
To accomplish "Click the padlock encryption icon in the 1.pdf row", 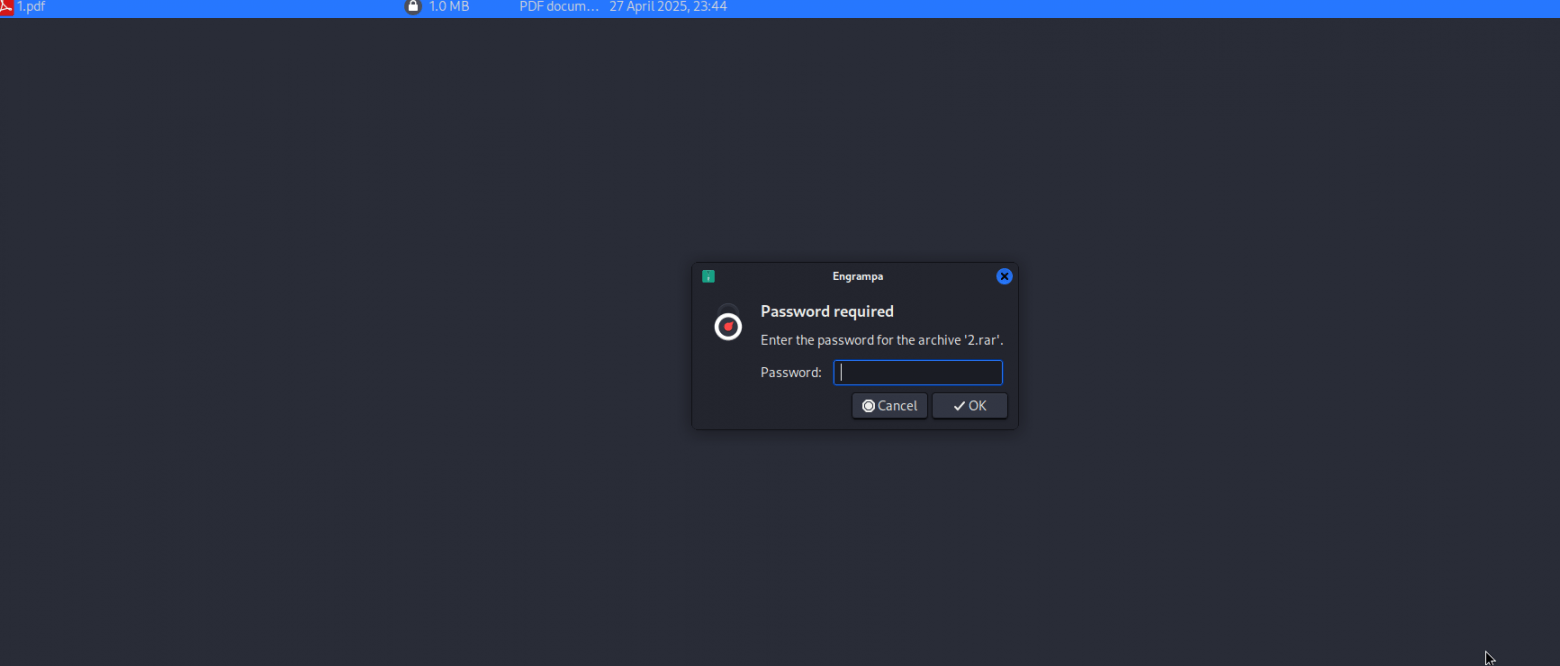I will click(x=413, y=6).
